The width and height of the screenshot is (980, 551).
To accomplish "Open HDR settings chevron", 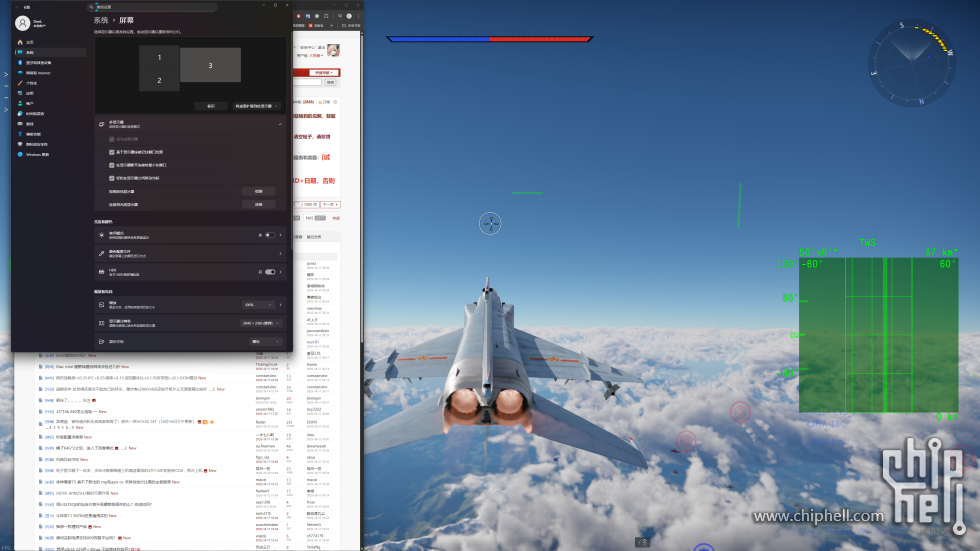I will [x=281, y=272].
